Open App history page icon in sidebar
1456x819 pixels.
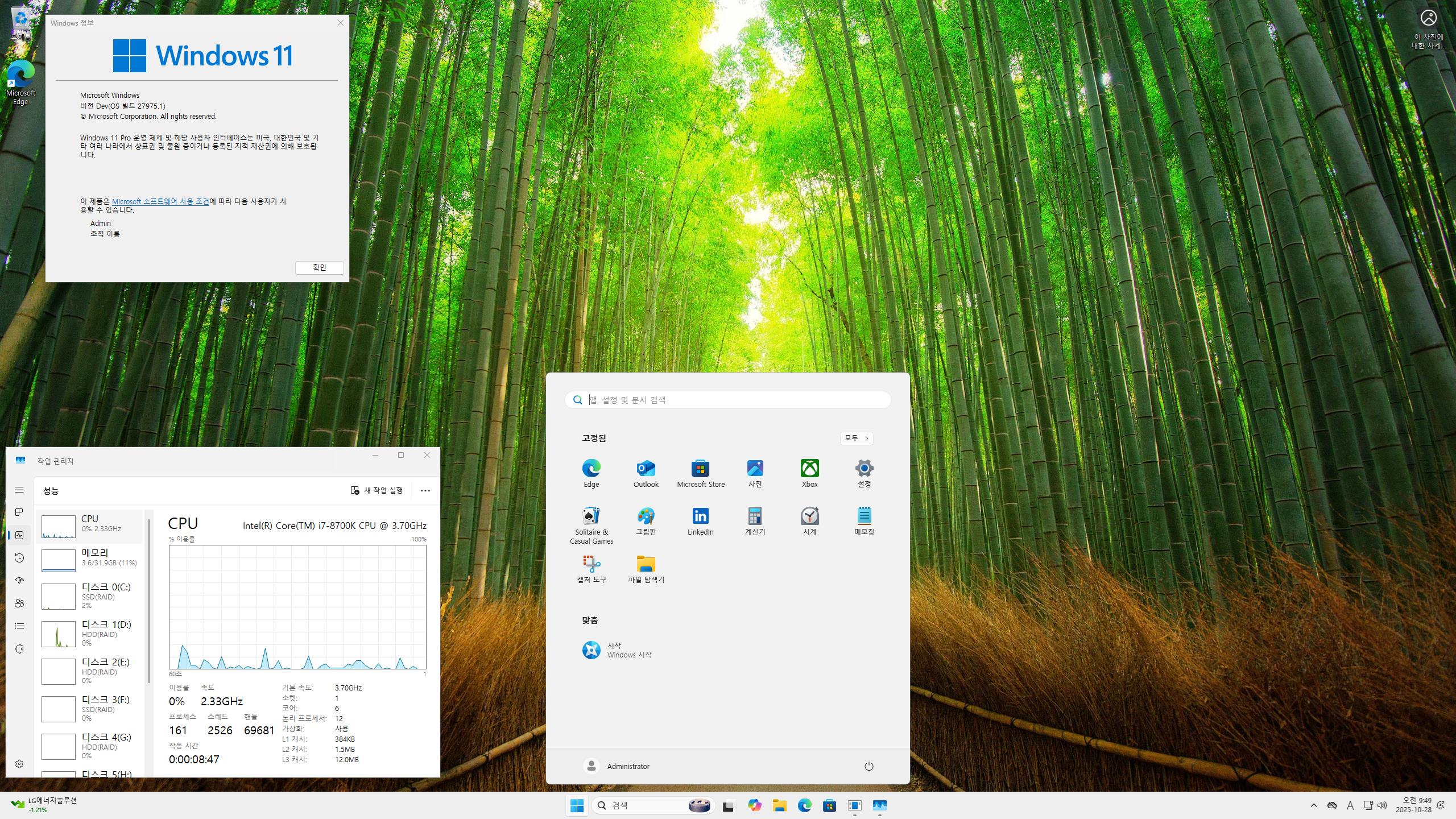[x=19, y=558]
